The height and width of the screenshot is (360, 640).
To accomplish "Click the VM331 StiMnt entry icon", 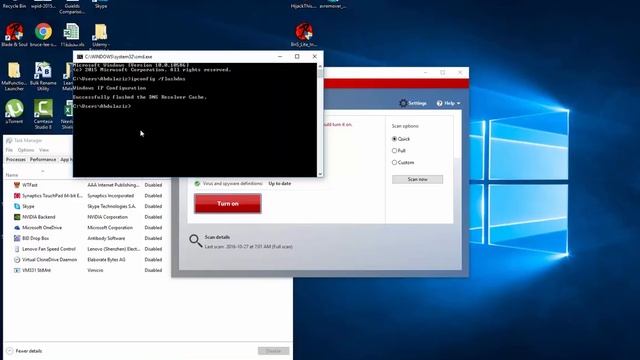I will [x=17, y=270].
